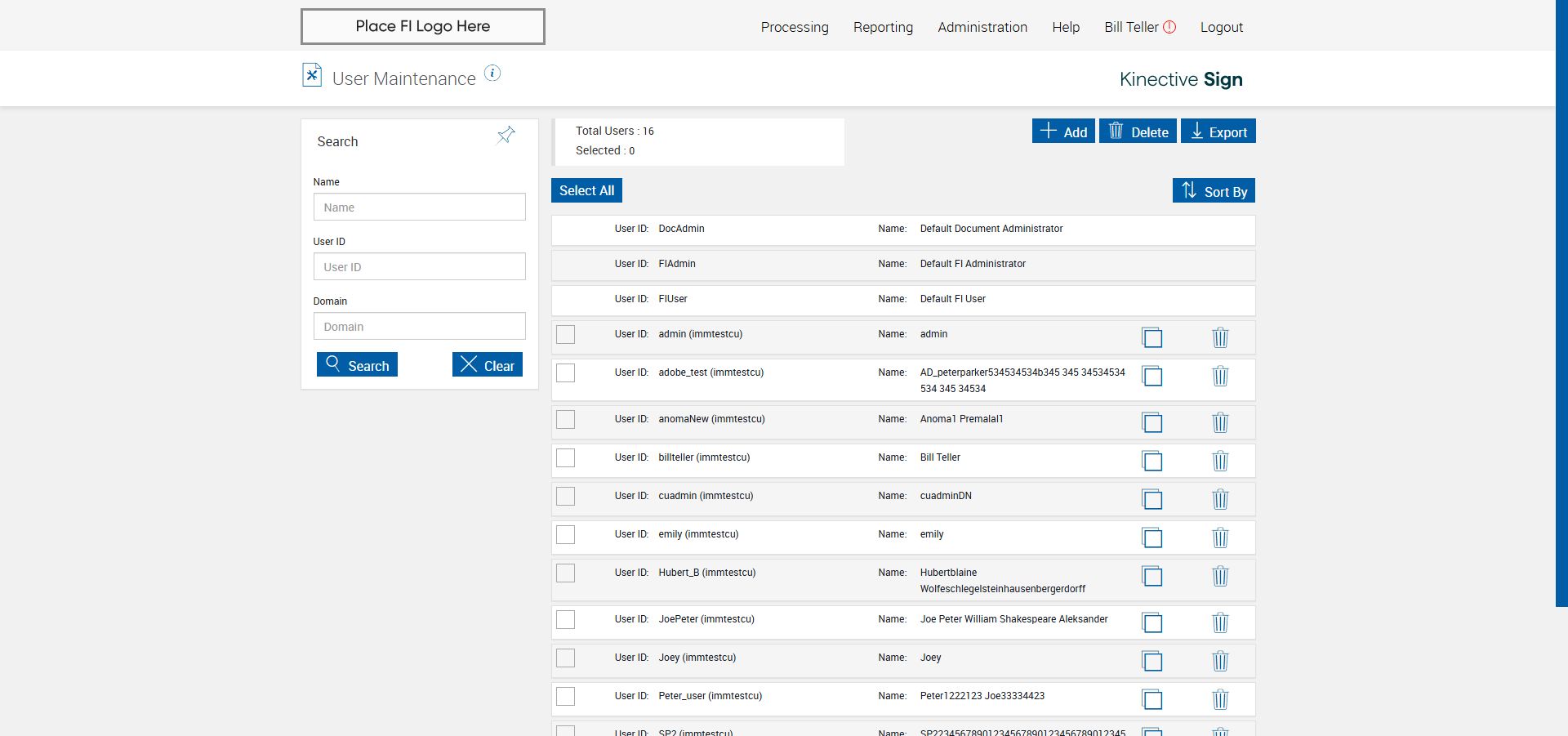Check the cuadmin user checkbox

[x=565, y=496]
